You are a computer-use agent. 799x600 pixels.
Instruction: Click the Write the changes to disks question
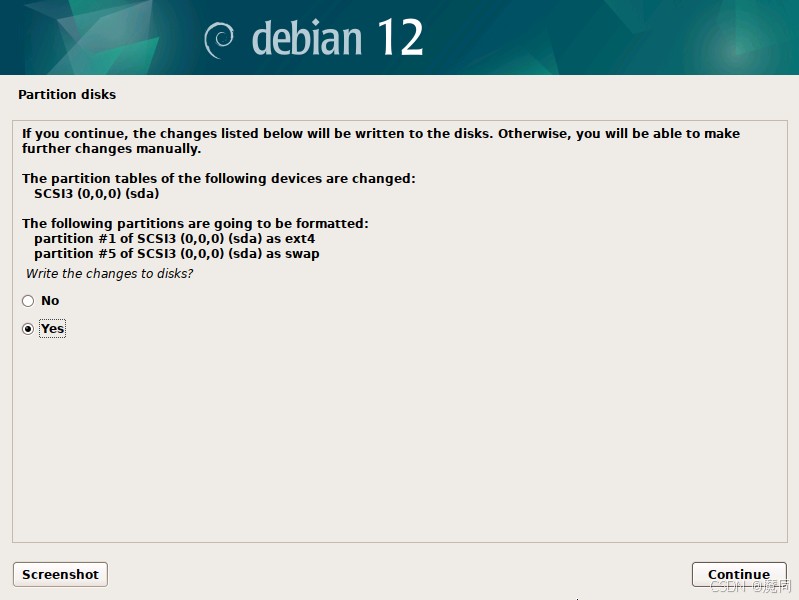point(110,274)
